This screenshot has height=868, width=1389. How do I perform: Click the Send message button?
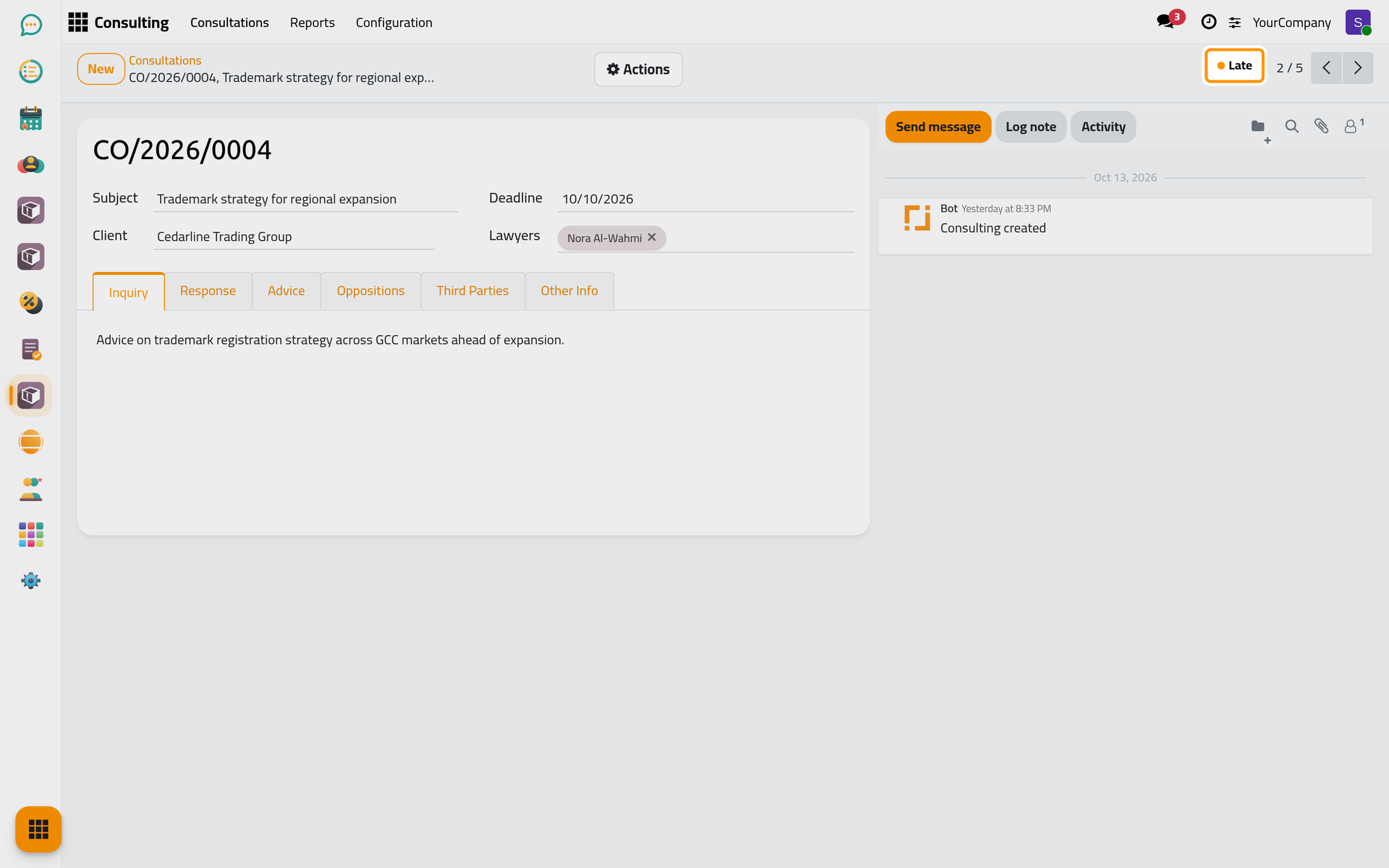(938, 127)
